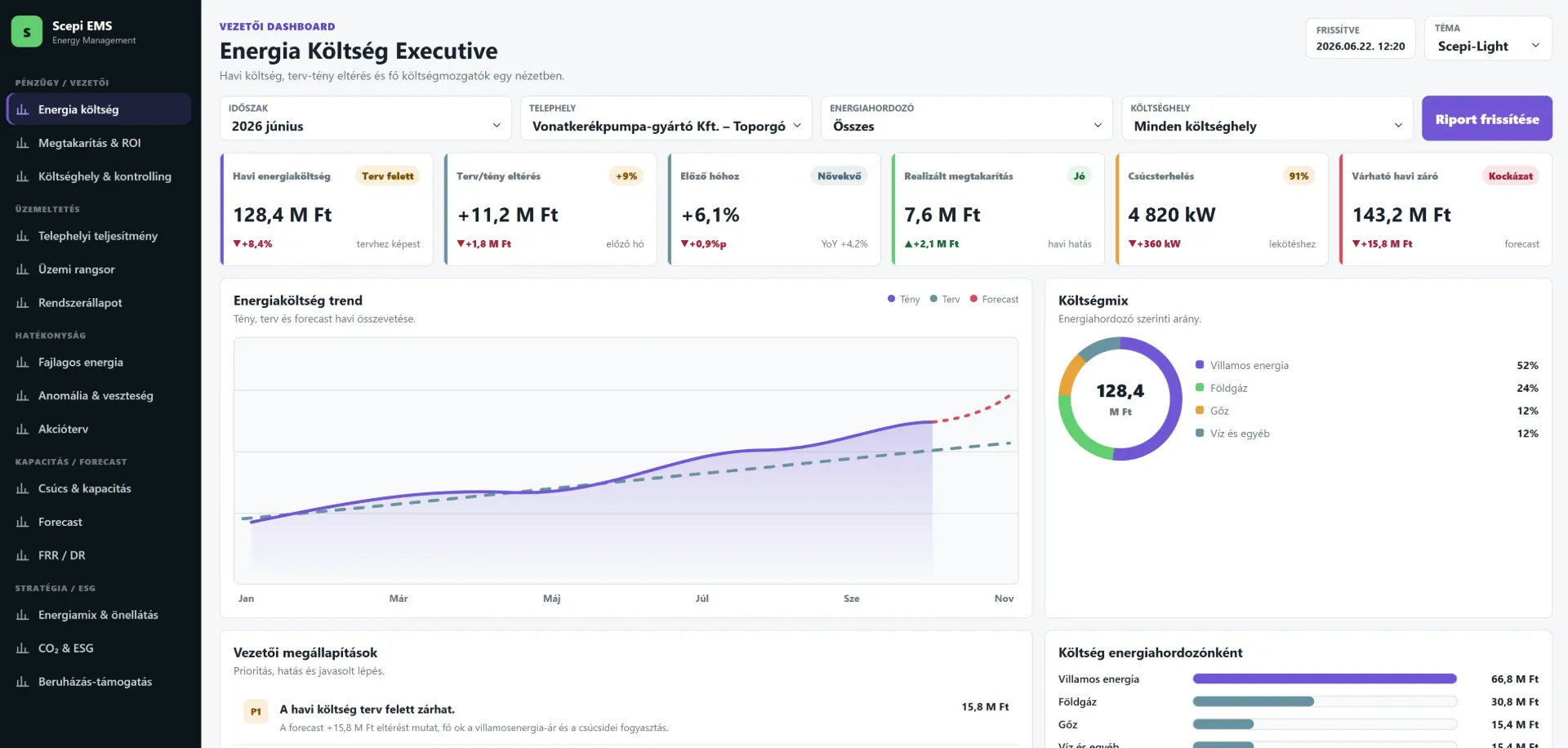Open the Téma Scepi-Light dropdown

click(x=1488, y=38)
